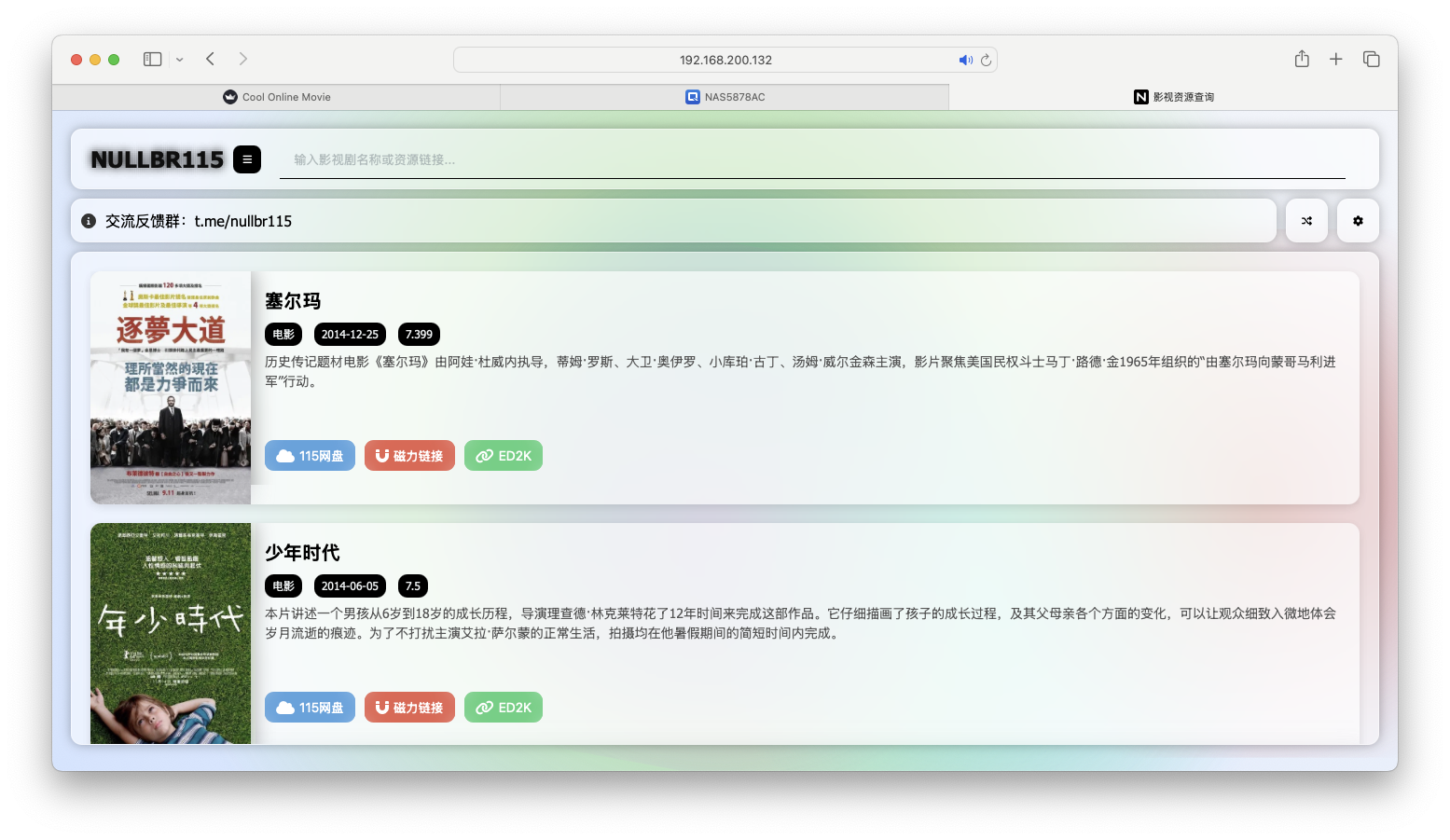
Task: Go back using the back arrow
Action: click(210, 58)
